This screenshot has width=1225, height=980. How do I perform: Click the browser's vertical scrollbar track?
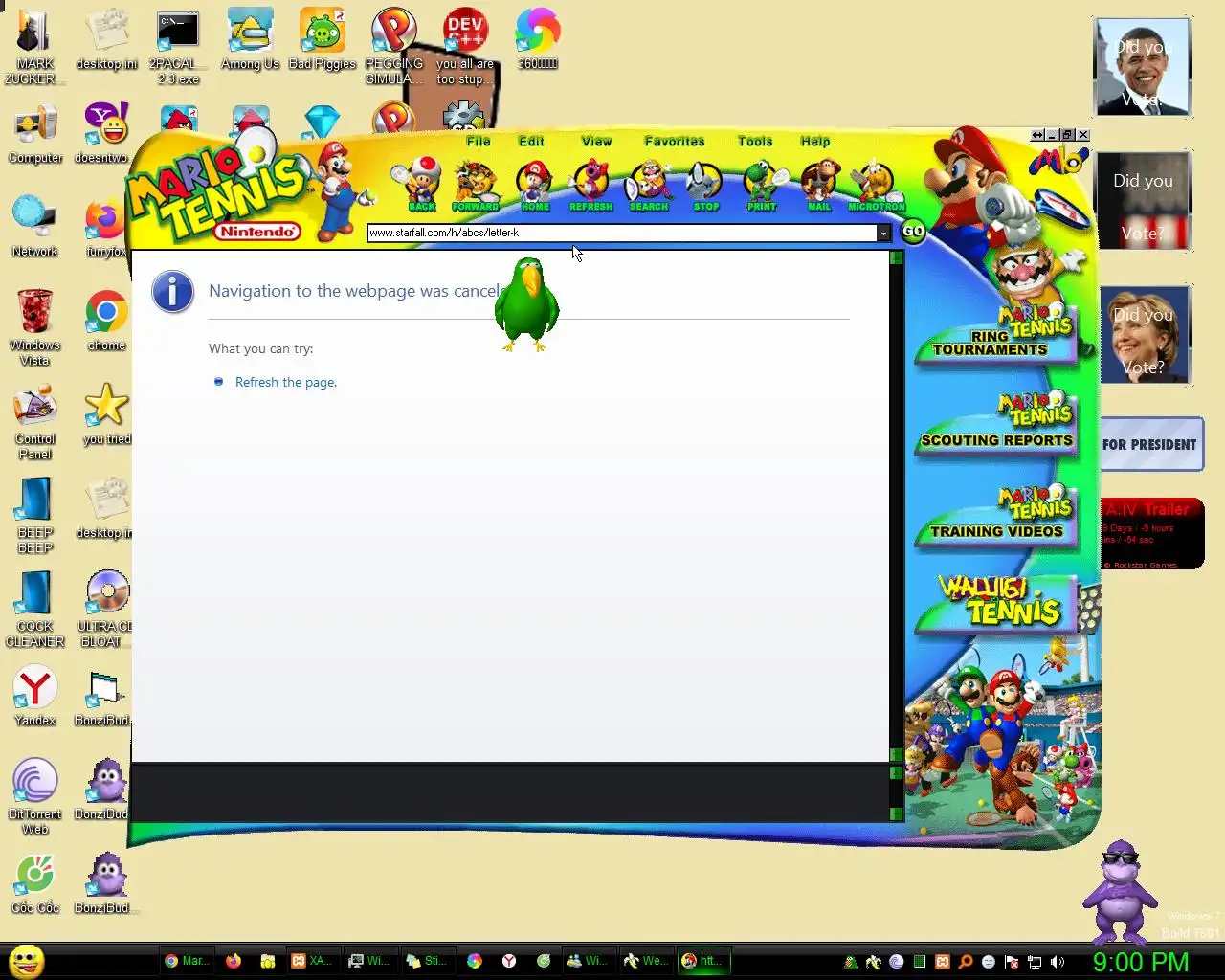tap(897, 507)
